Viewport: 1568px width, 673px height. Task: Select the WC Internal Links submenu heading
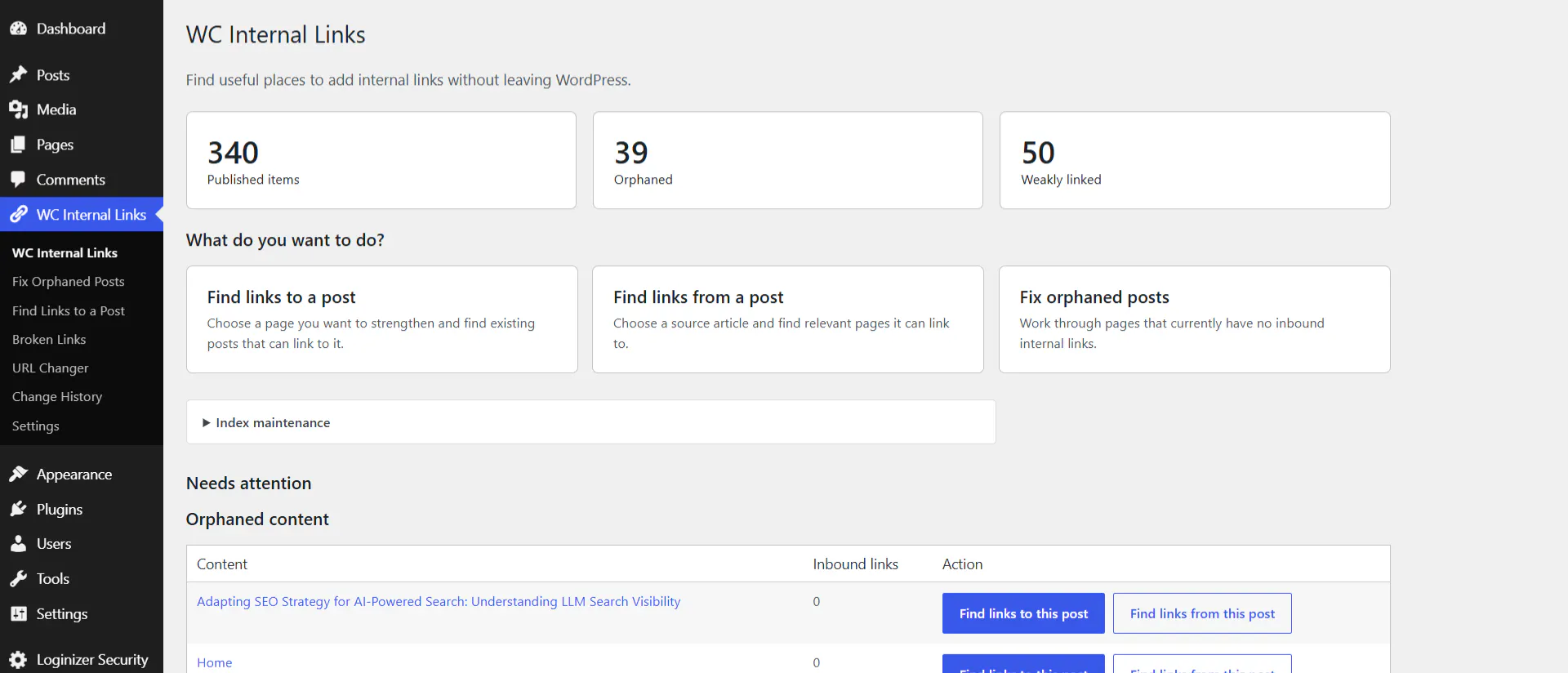(x=65, y=253)
